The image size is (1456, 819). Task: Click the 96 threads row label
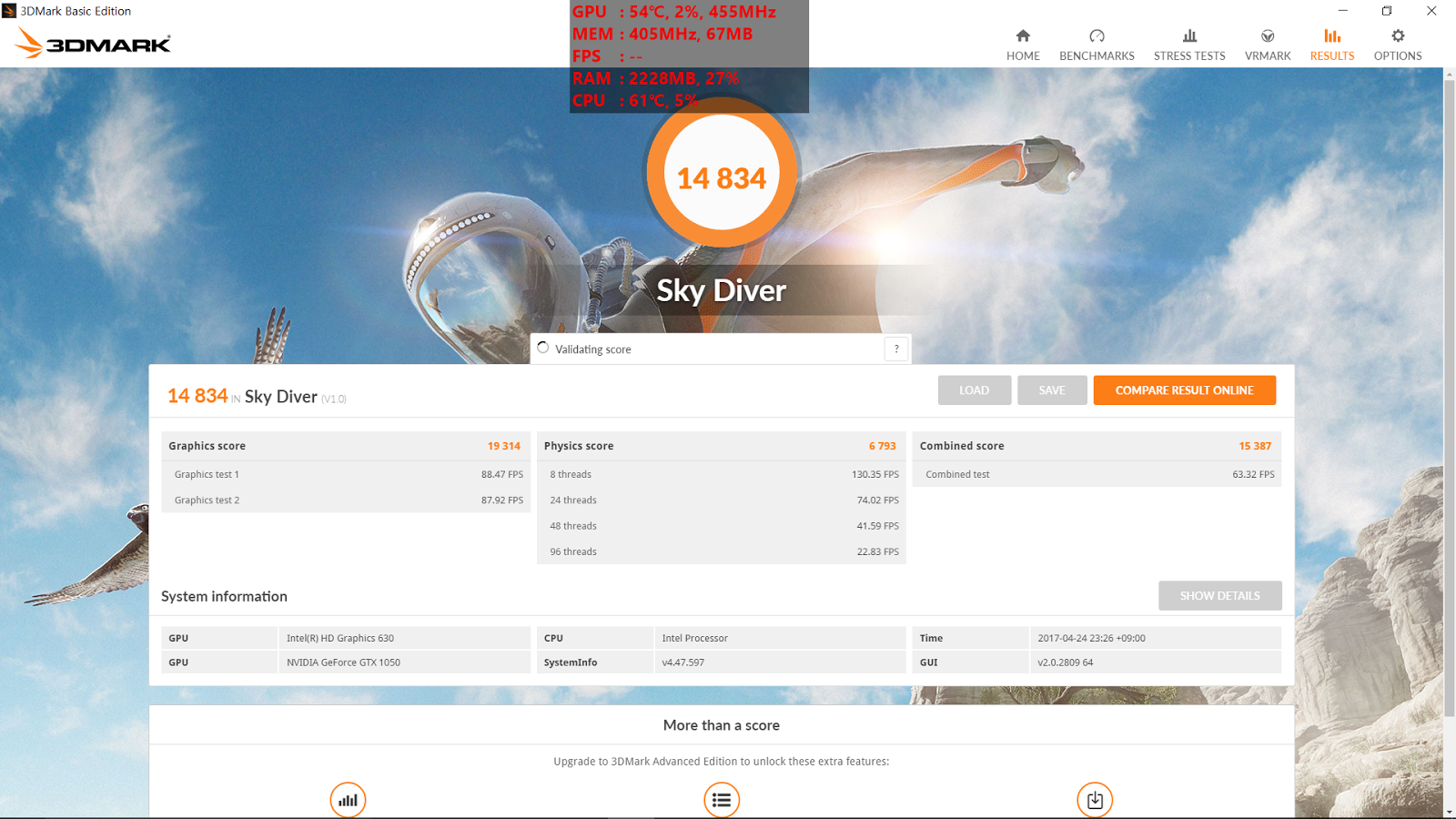[x=573, y=551]
